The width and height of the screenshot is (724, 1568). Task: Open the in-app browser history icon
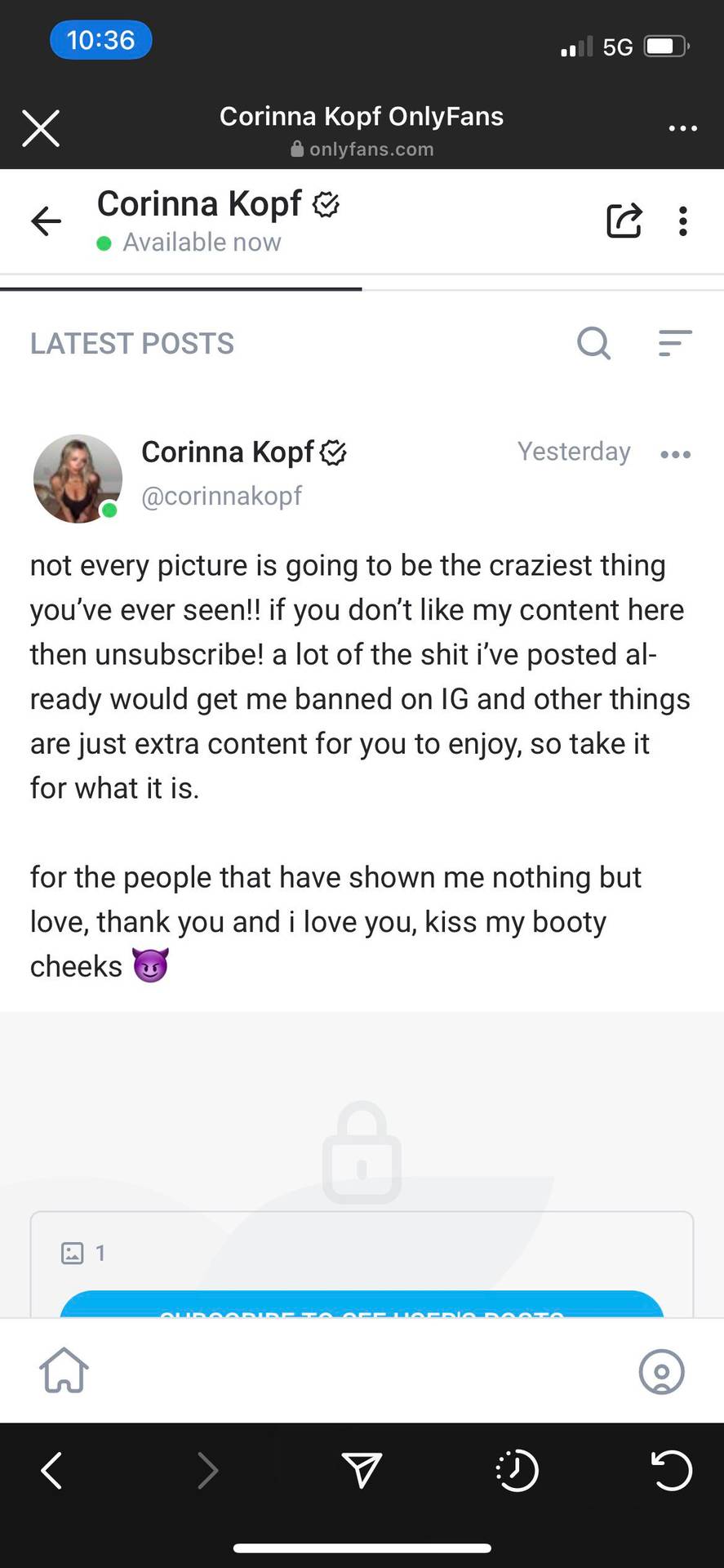pyautogui.click(x=517, y=1471)
